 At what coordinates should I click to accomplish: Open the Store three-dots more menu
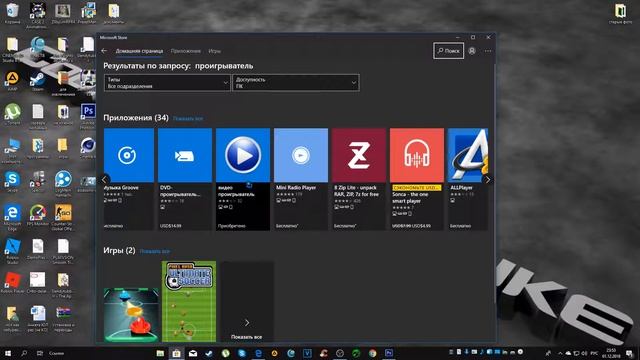(x=488, y=51)
